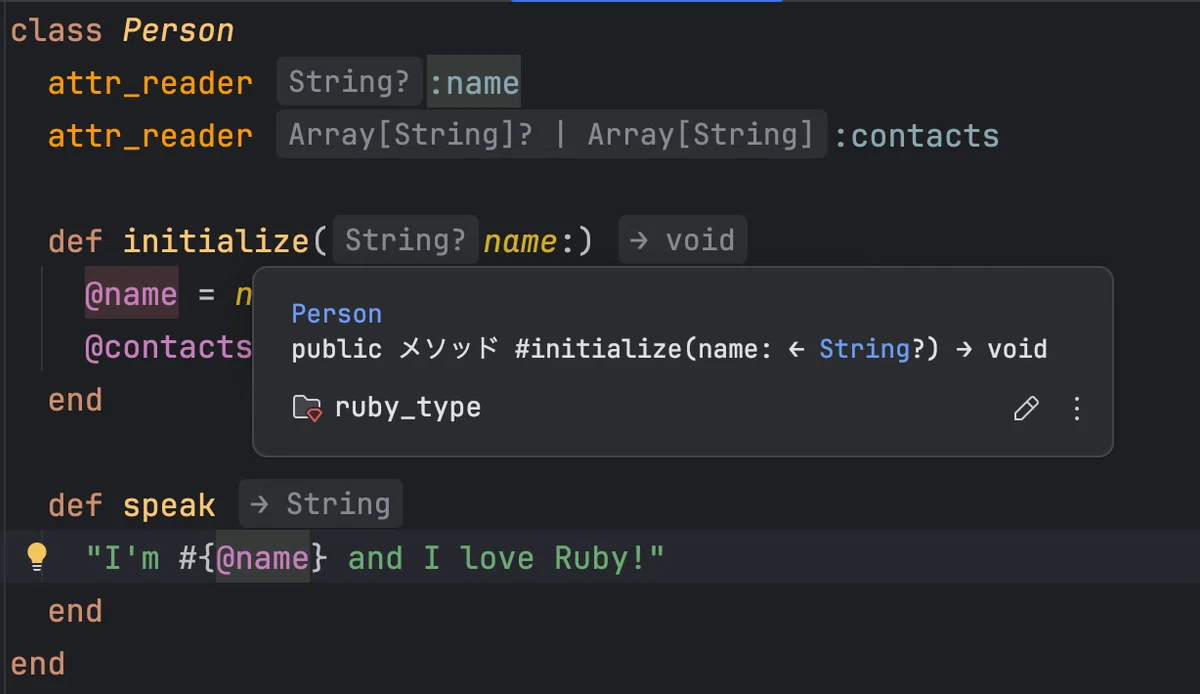Place cursor on the Person class name
Viewport: 1200px width, 694px height.
178,30
